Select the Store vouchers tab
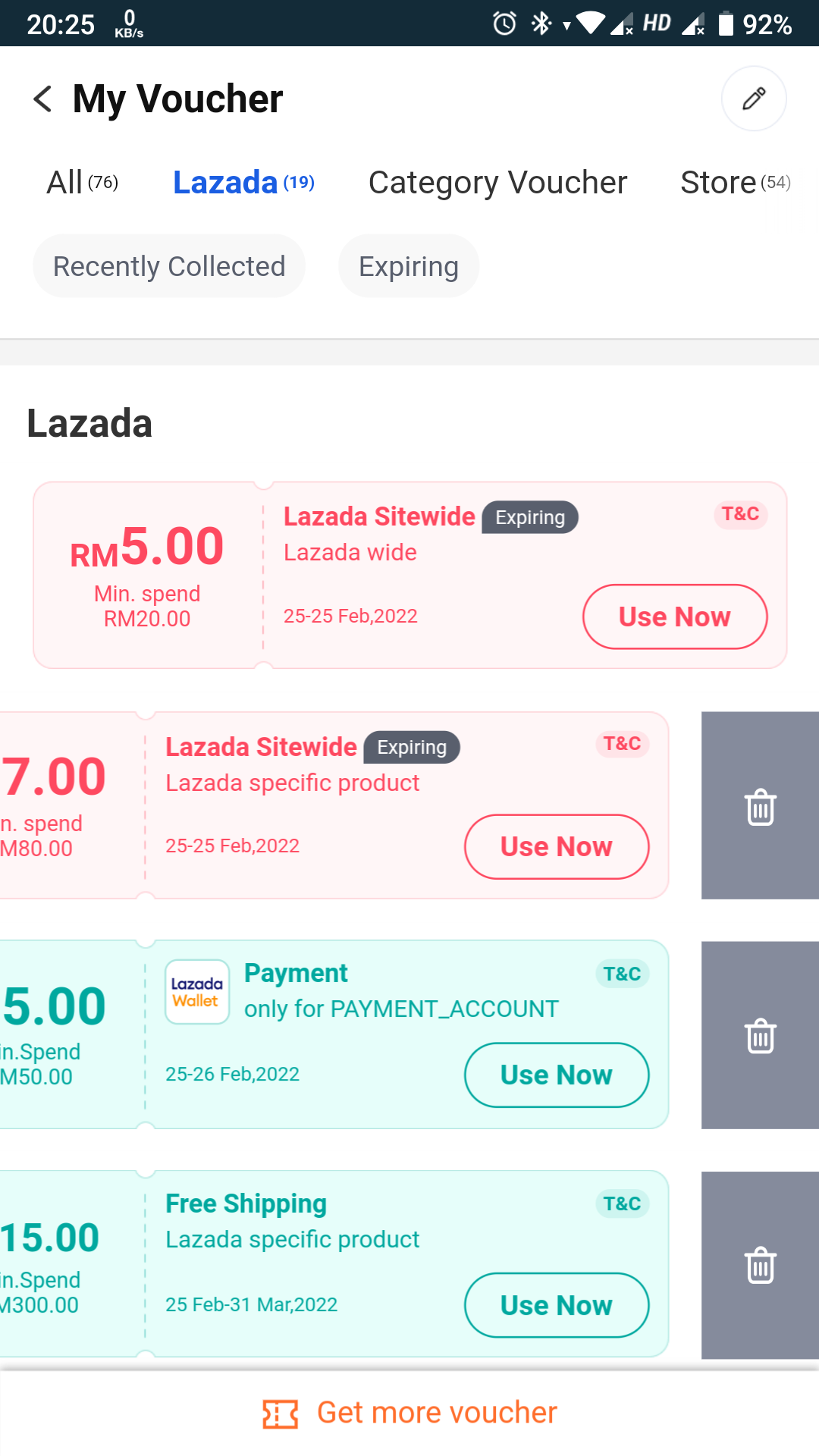Viewport: 819px width, 1456px height. click(734, 183)
